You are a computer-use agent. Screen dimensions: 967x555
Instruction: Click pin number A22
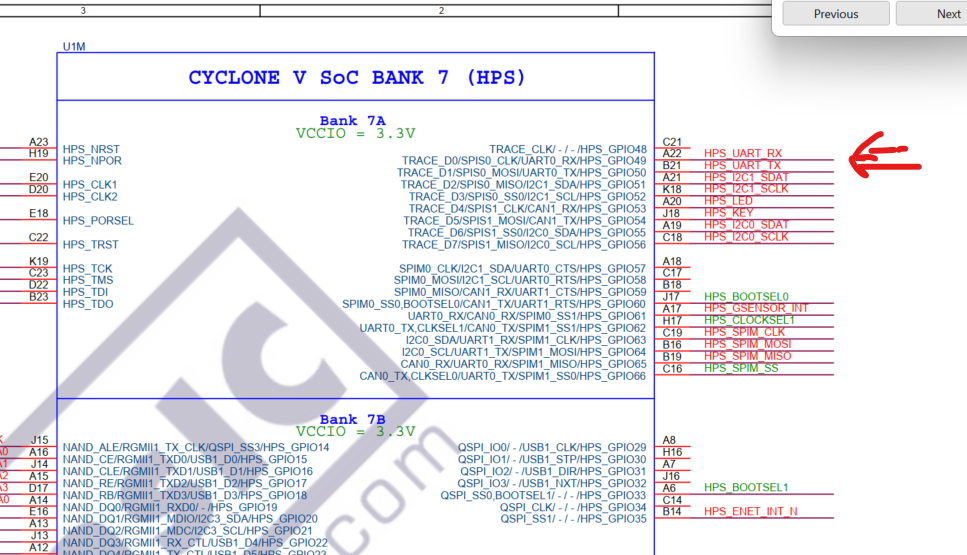tap(672, 154)
